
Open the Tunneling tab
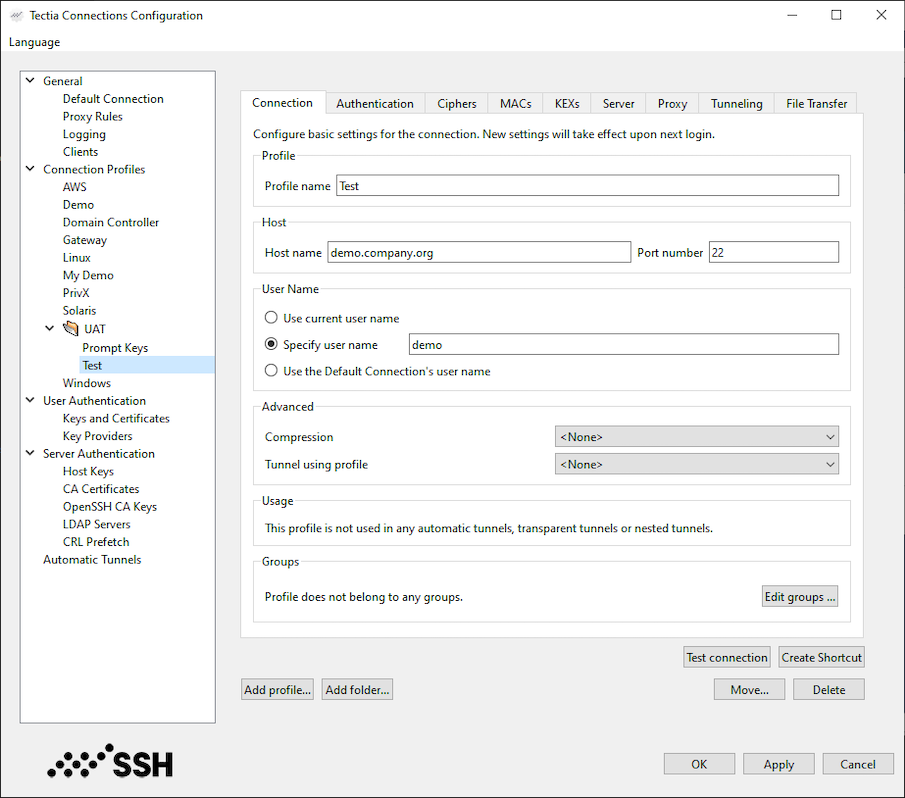click(736, 103)
